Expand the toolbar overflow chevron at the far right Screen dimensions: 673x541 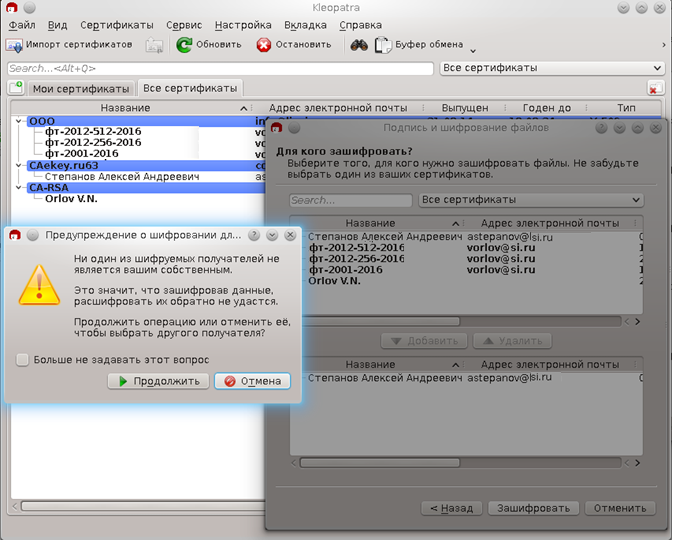click(664, 45)
